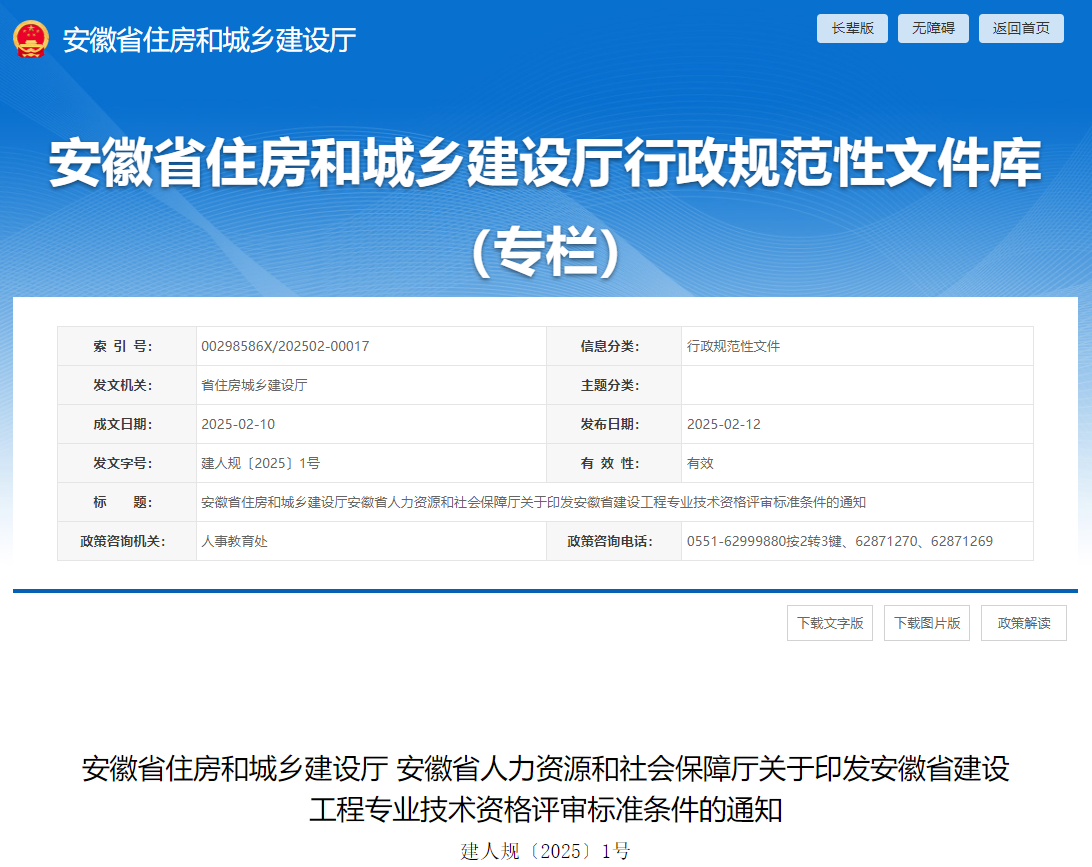1092x867 pixels.
Task: Click the banner 行政规范性文件库 (专栏) heading
Action: coord(546,200)
